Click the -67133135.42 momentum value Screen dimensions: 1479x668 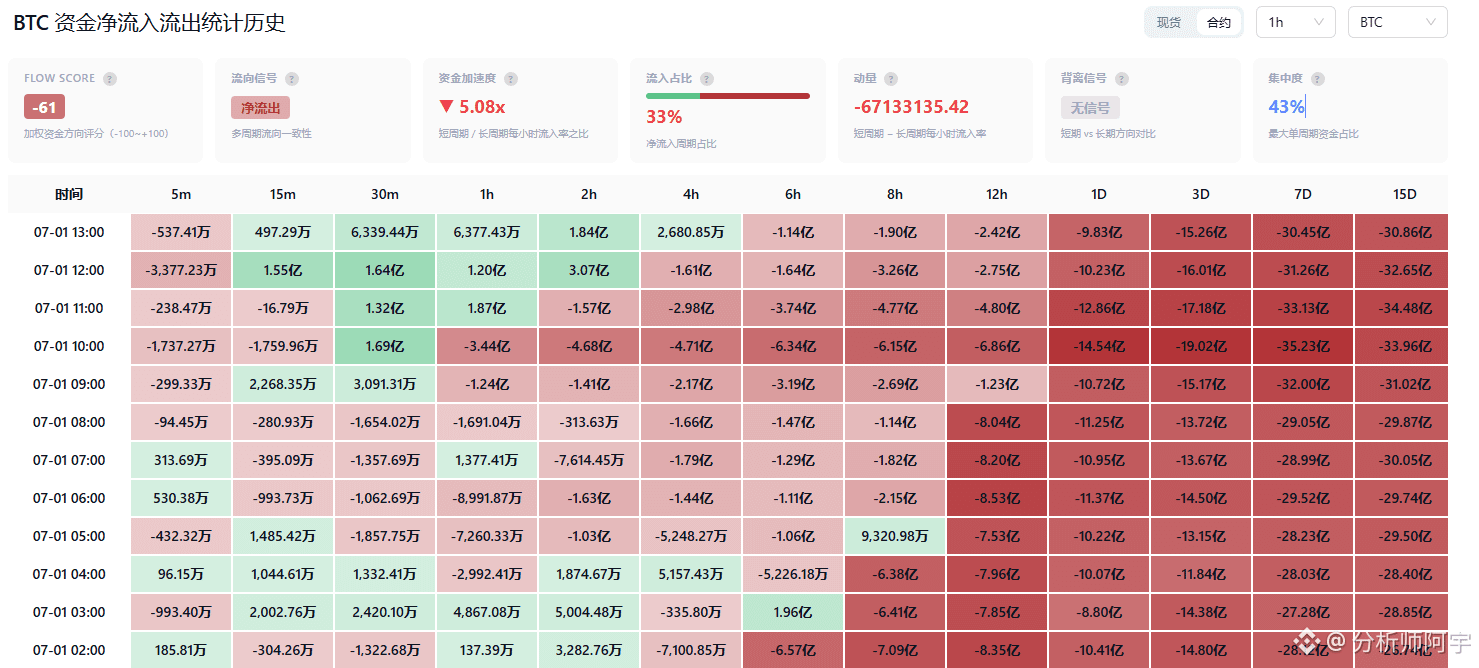(x=911, y=107)
